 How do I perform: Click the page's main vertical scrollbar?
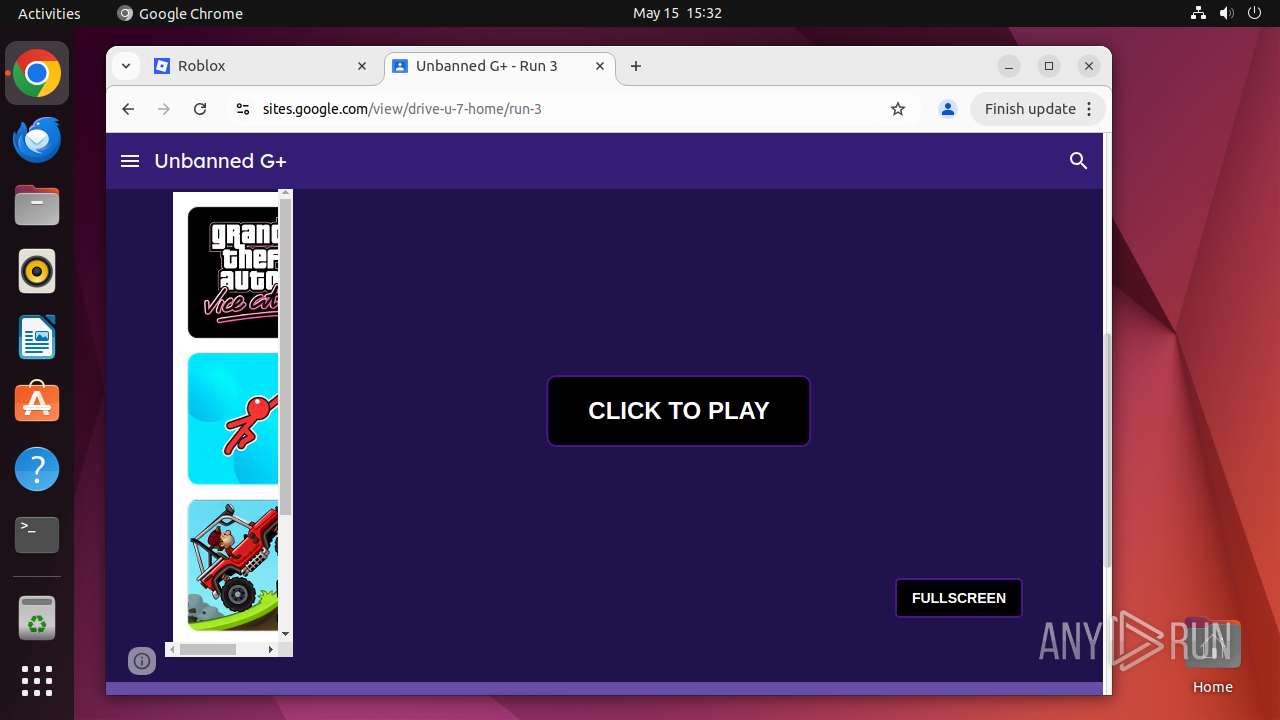point(1107,450)
